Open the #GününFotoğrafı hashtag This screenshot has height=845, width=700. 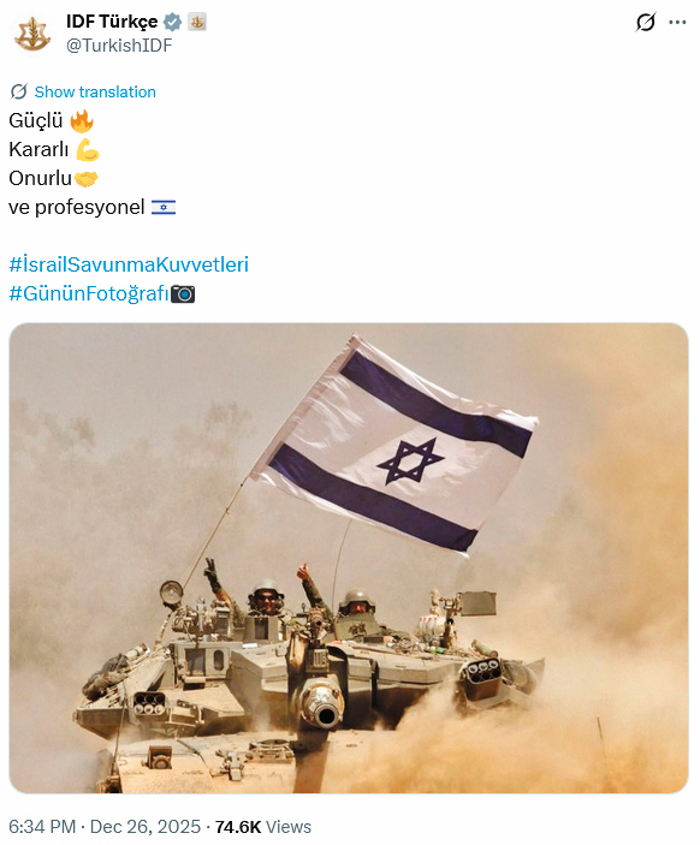point(89,294)
